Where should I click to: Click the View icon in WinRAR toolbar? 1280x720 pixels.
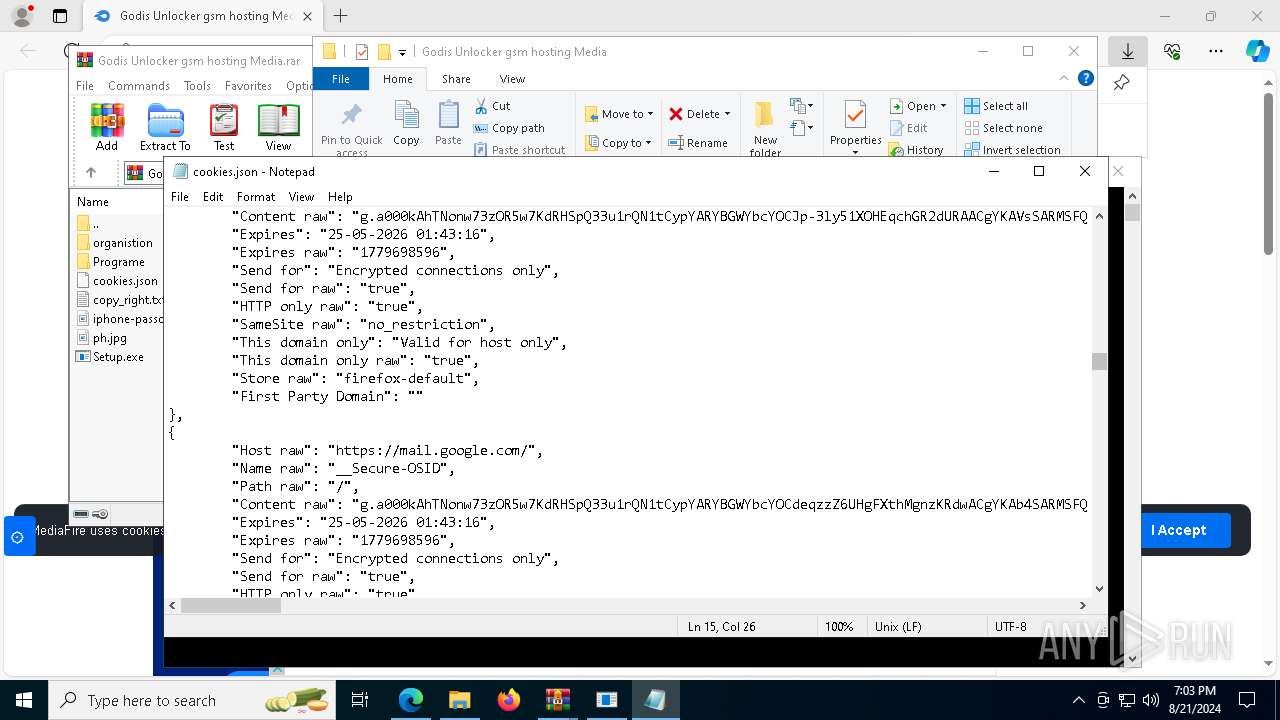coord(278,128)
